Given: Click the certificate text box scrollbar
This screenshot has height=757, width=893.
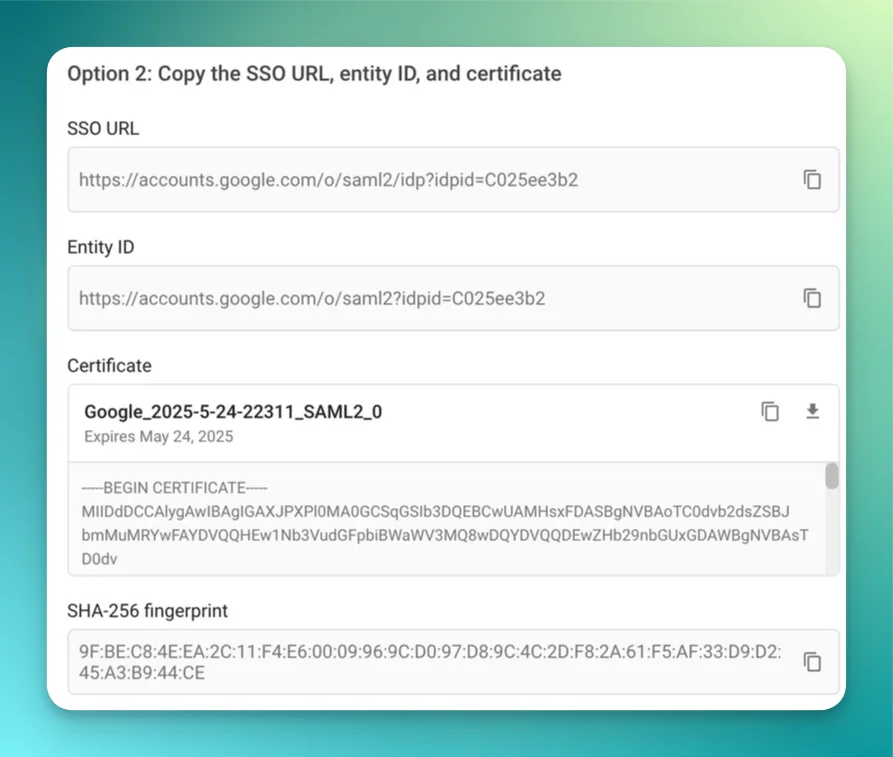Looking at the screenshot, I should coord(832,476).
